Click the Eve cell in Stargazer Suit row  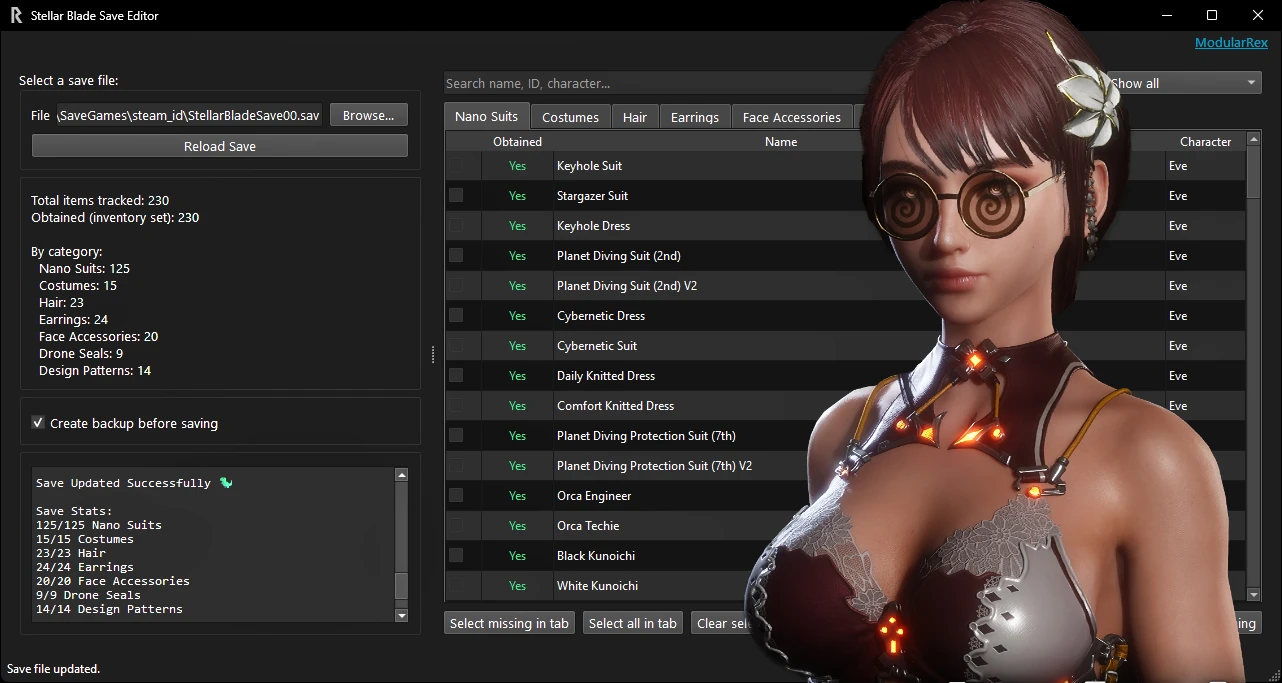tap(1178, 196)
